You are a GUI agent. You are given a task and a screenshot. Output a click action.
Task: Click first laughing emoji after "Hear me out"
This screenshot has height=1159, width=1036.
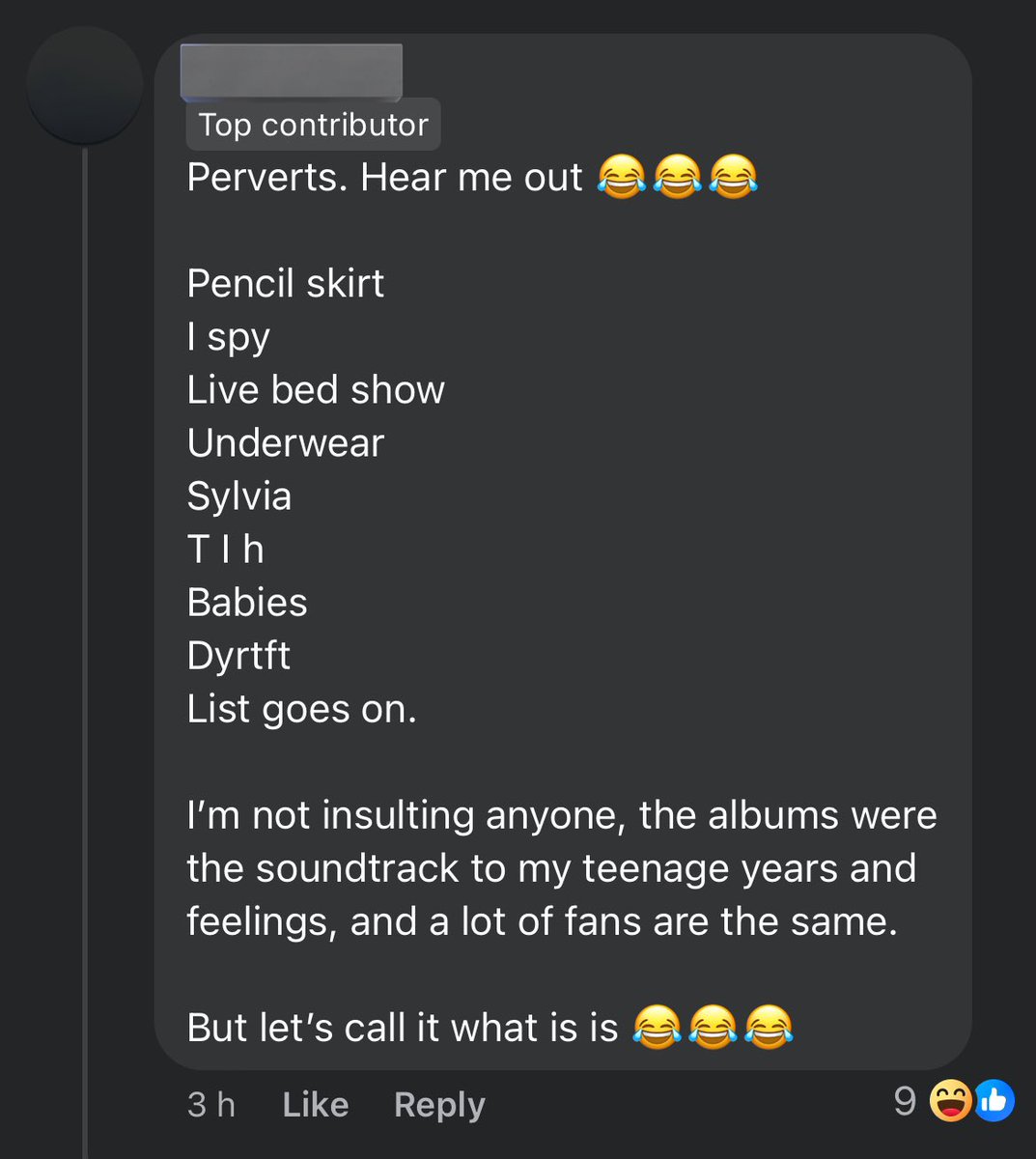click(622, 179)
